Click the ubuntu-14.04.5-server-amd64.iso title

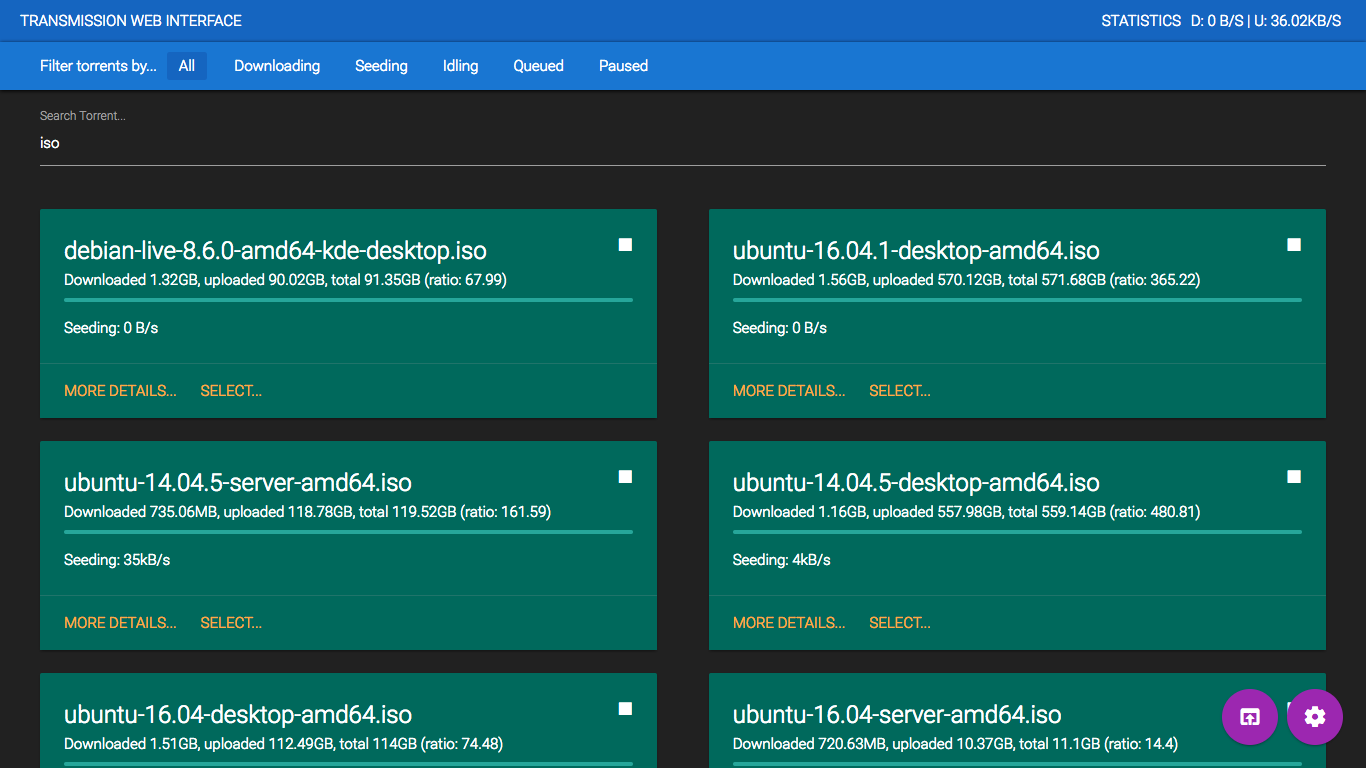[238, 483]
